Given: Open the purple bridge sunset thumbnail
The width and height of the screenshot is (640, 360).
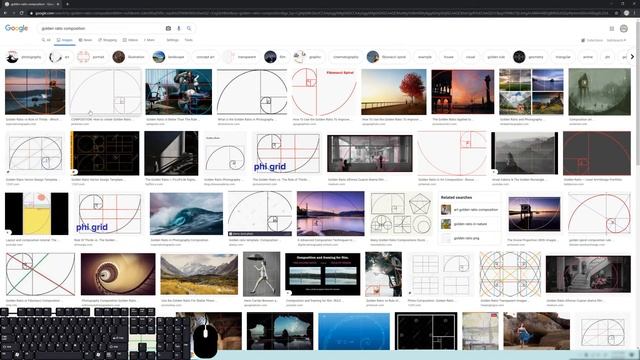Looking at the screenshot, I should [331, 213].
